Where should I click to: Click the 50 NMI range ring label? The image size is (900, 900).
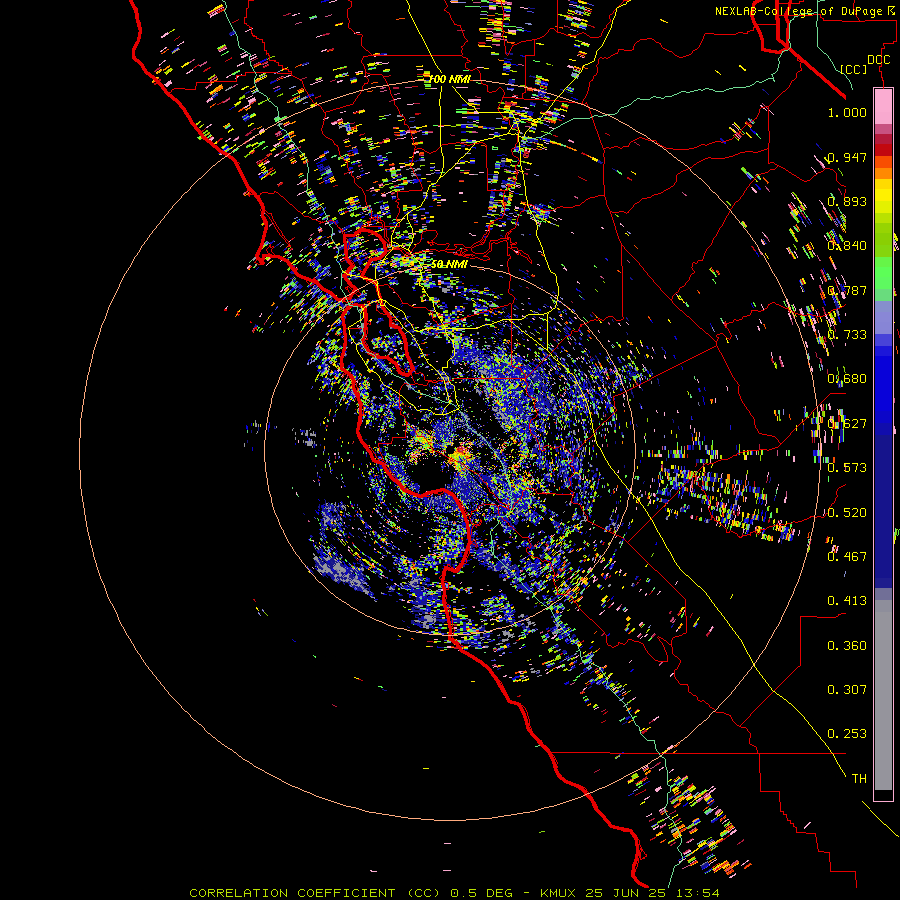(449, 264)
